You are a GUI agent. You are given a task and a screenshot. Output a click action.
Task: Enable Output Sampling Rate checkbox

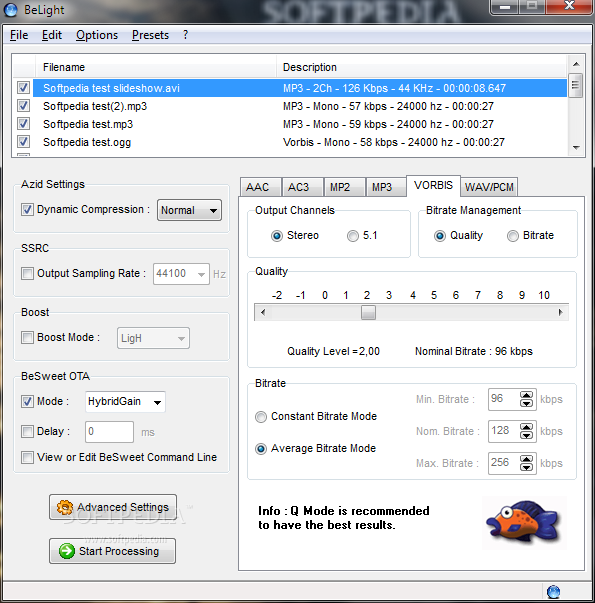27,273
